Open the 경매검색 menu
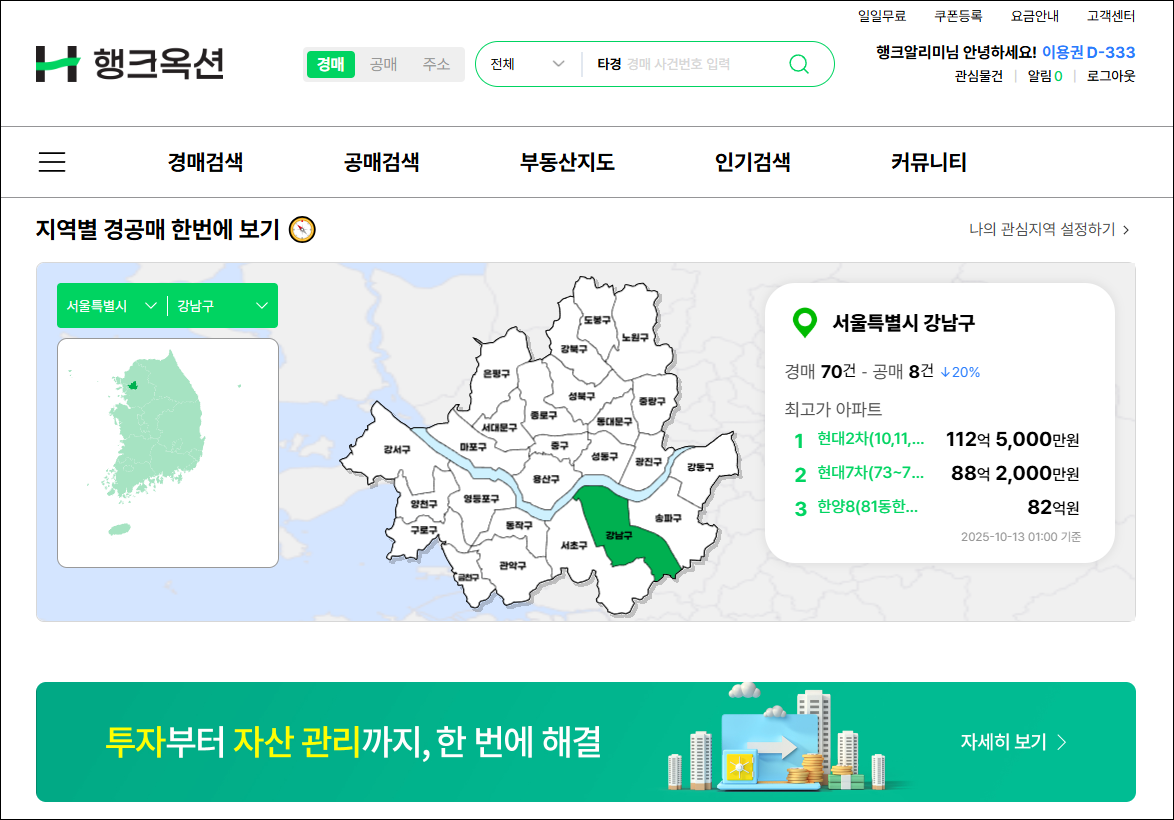 (205, 162)
